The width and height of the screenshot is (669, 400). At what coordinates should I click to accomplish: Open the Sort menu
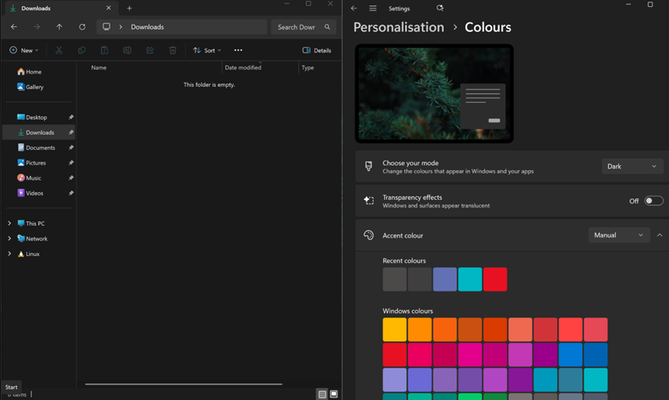tap(207, 50)
